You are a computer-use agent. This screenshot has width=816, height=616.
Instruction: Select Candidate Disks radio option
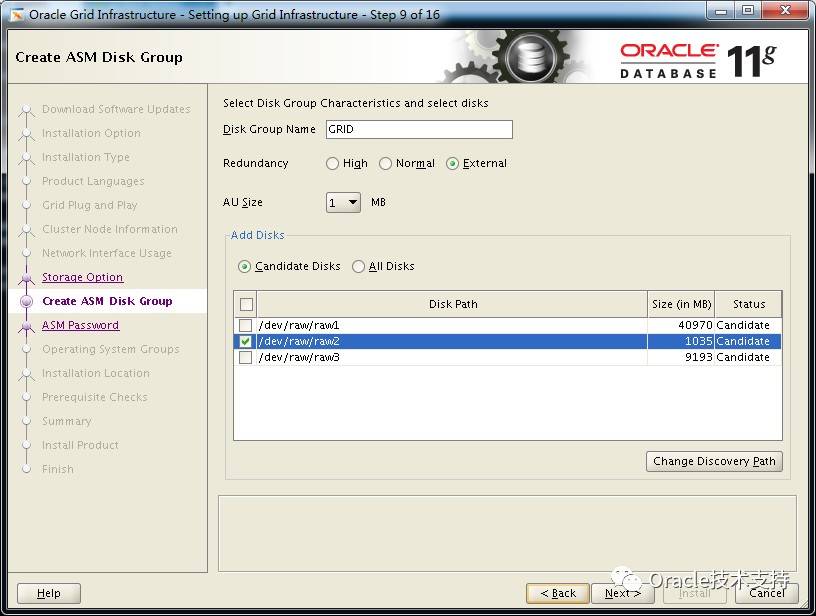coord(244,267)
